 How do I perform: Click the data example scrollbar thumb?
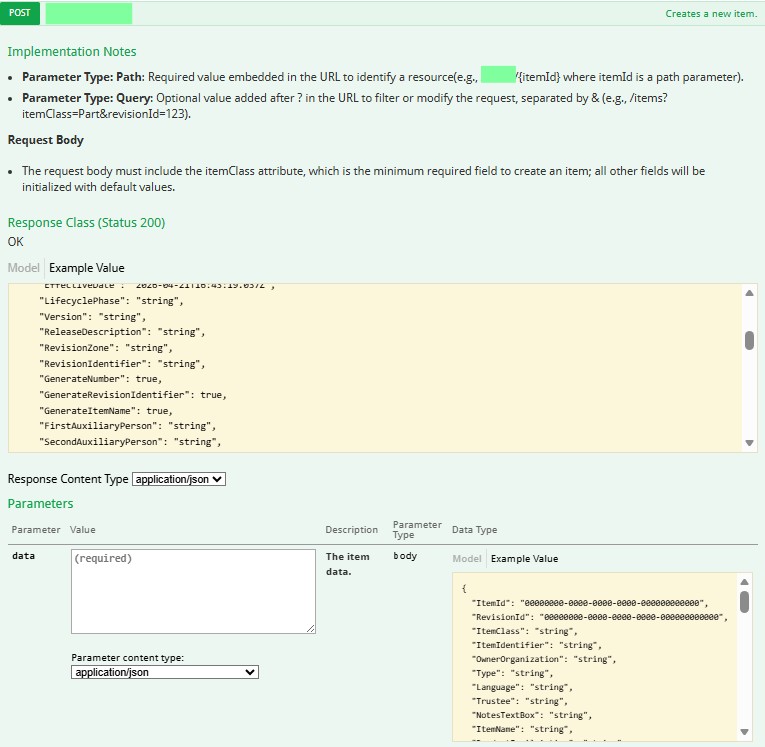click(x=744, y=601)
